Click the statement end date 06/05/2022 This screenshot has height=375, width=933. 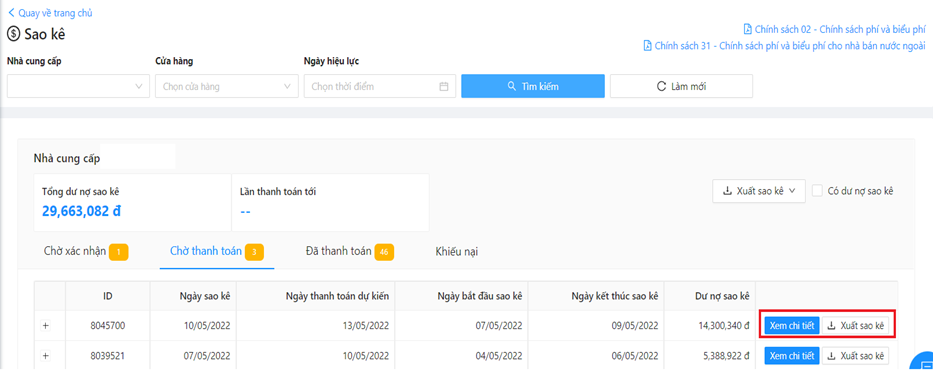(x=634, y=356)
